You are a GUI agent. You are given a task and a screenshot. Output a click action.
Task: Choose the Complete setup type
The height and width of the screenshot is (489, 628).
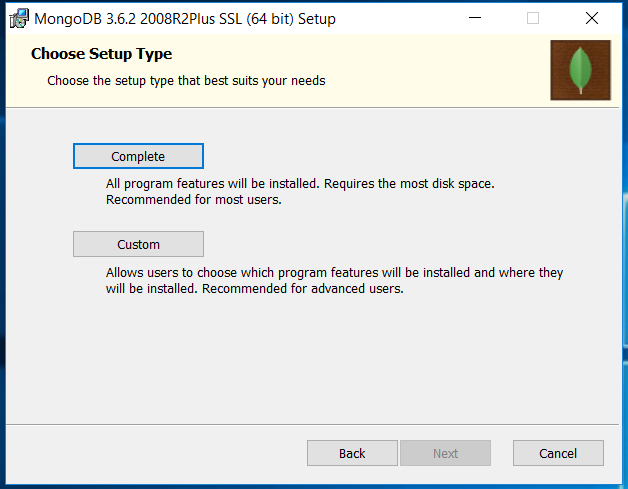click(x=138, y=156)
